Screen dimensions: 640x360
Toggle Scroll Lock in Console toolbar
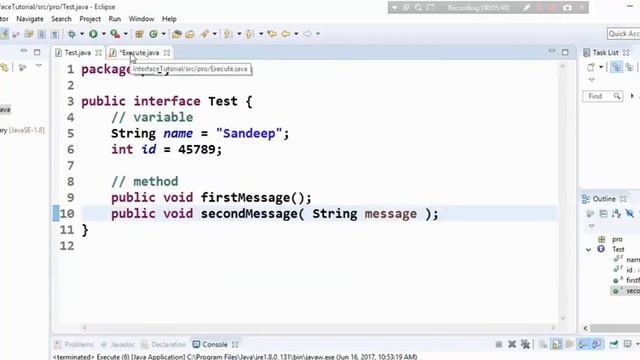tap(556, 344)
